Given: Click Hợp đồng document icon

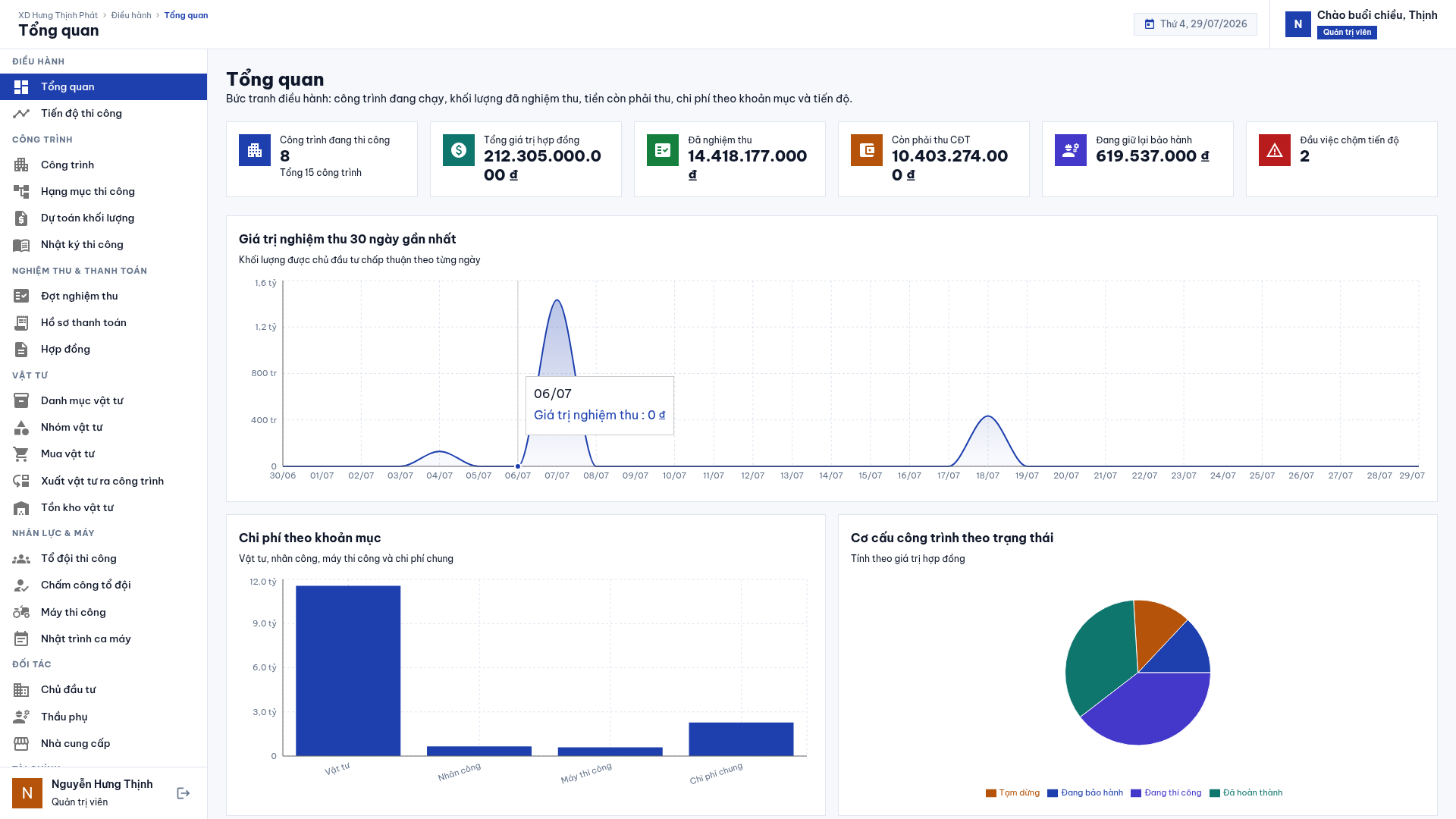Looking at the screenshot, I should pyautogui.click(x=21, y=350).
